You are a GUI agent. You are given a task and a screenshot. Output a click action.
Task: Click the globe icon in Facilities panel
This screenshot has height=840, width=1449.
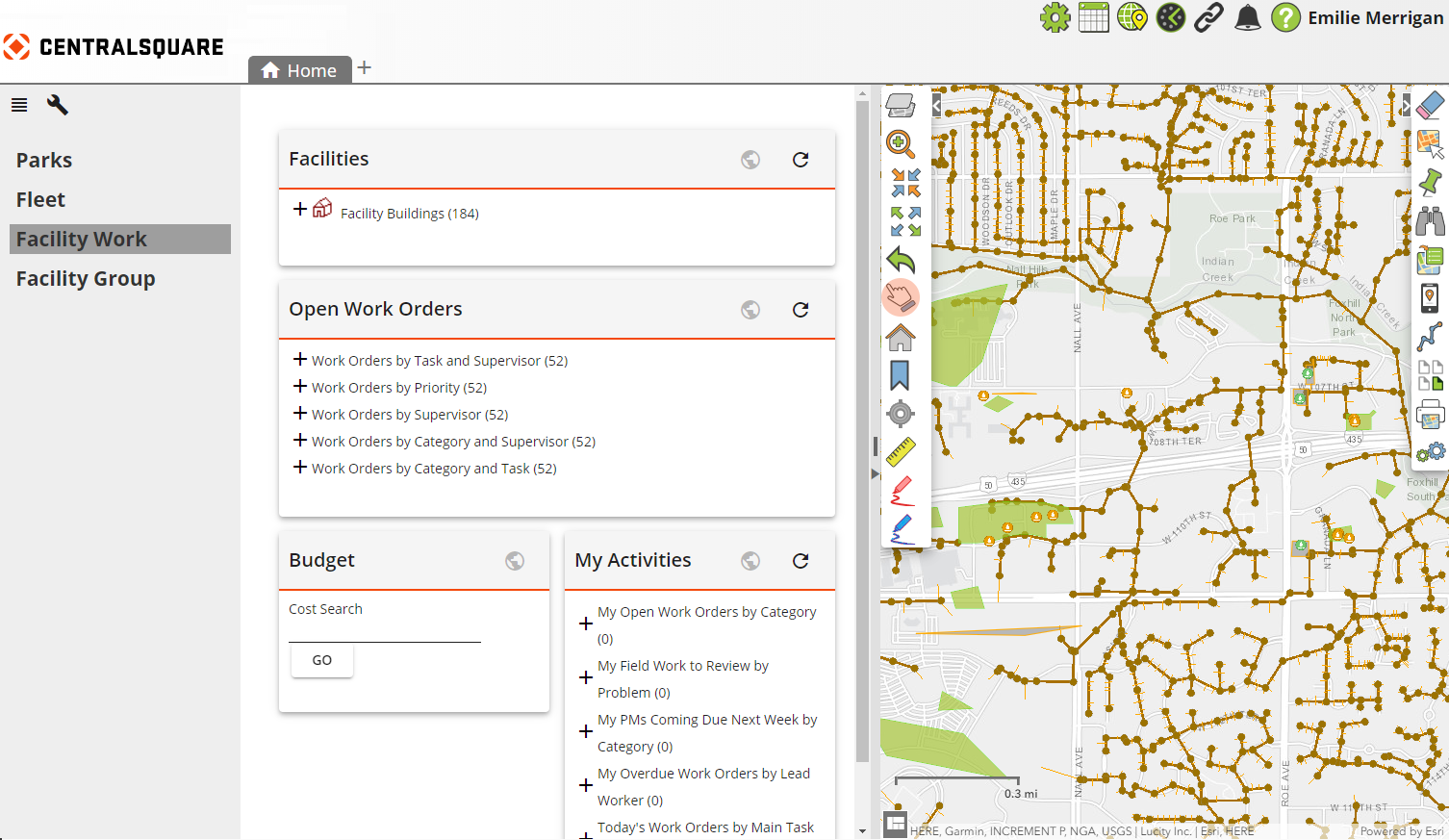click(750, 160)
